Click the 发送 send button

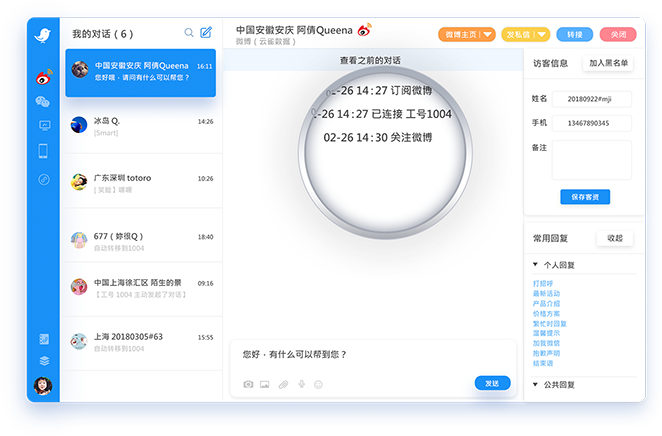[492, 383]
